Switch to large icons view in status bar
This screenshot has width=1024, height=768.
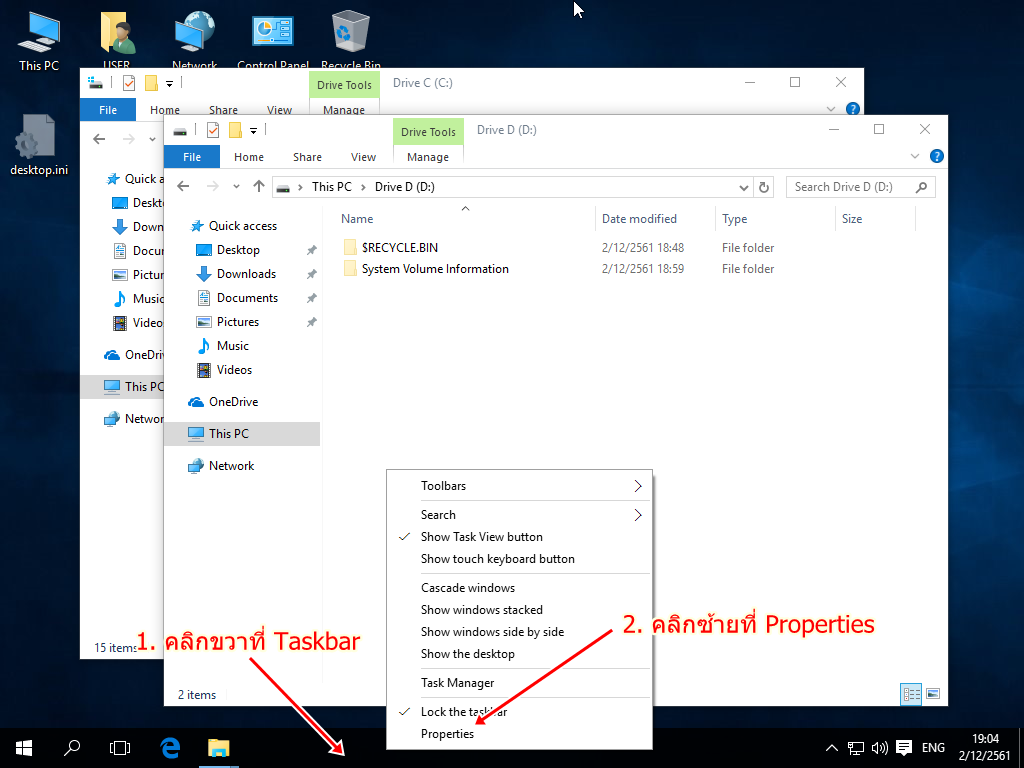[x=933, y=694]
